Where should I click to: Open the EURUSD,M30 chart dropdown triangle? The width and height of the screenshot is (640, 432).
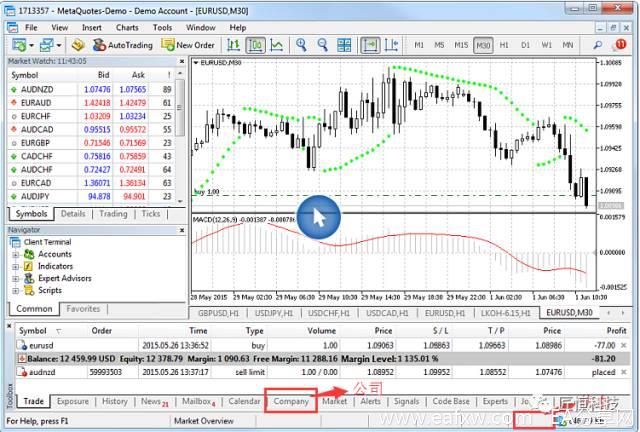[196, 63]
